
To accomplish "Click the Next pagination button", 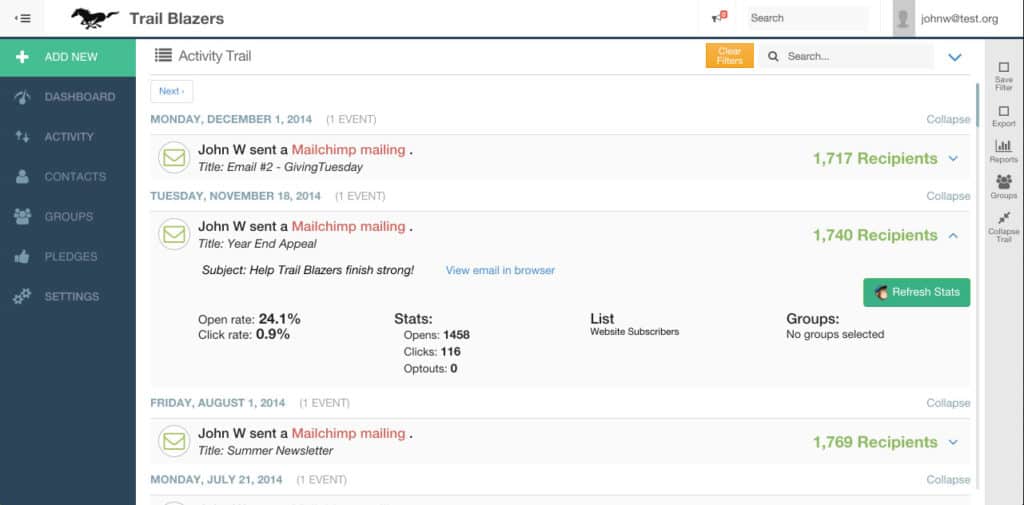I will (172, 91).
